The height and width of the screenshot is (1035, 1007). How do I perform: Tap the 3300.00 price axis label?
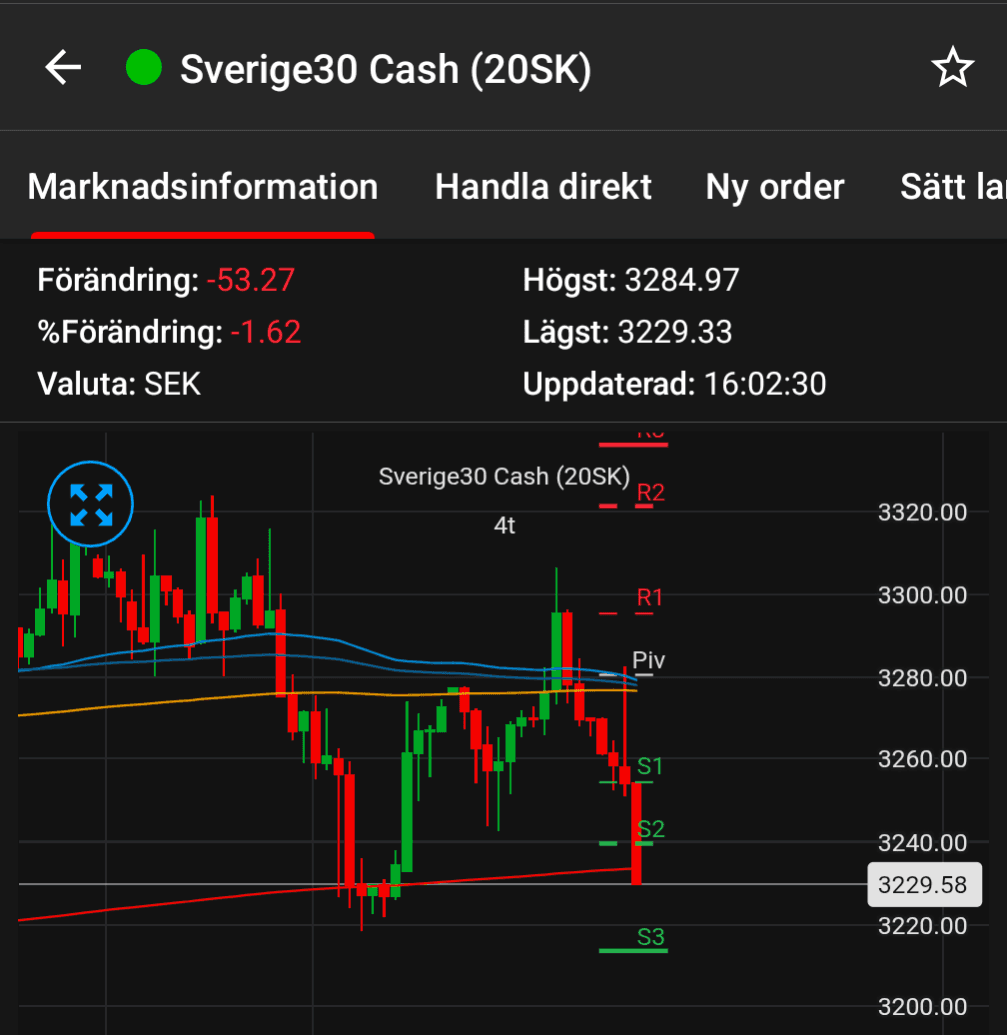(x=922, y=595)
